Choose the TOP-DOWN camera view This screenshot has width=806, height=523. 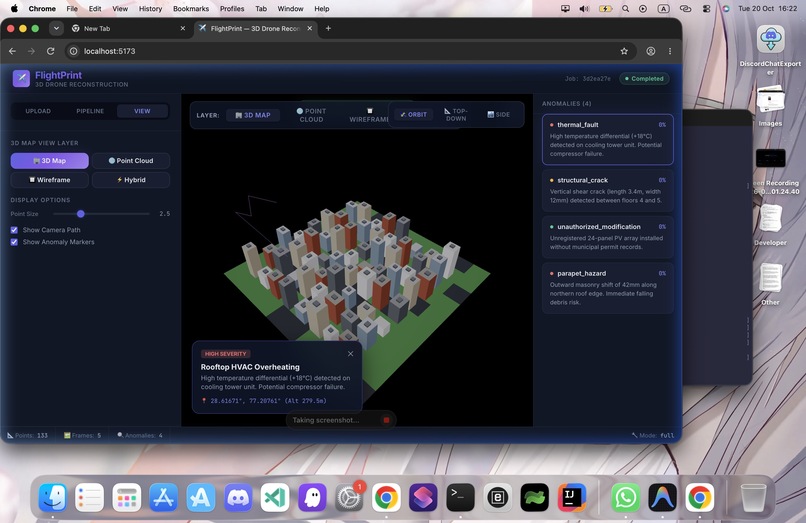[455, 115]
